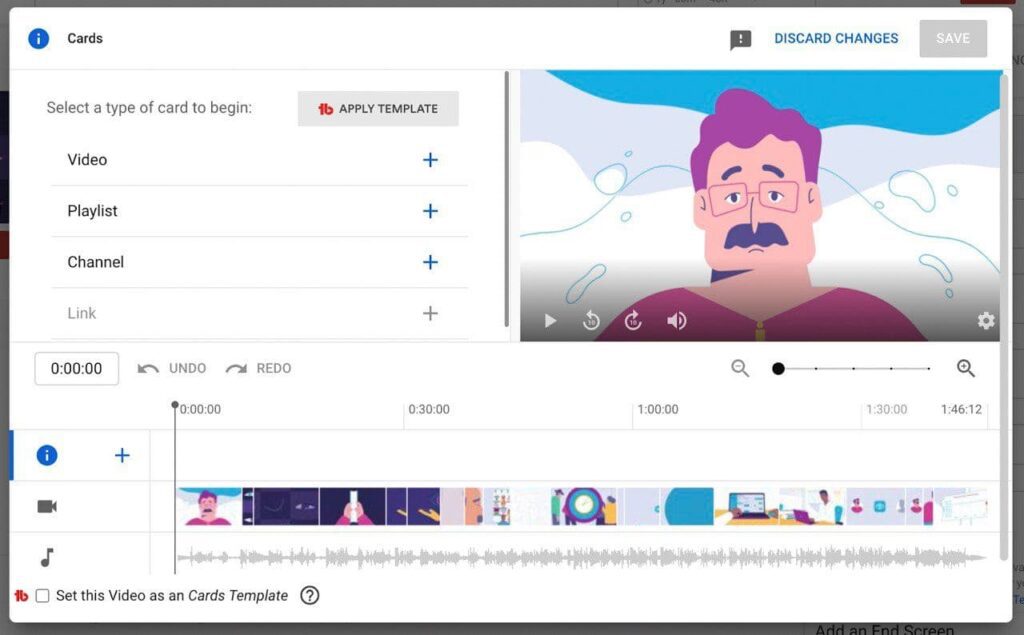The height and width of the screenshot is (635, 1024).
Task: Expand the Playlist card type with its plus
Action: [x=430, y=211]
